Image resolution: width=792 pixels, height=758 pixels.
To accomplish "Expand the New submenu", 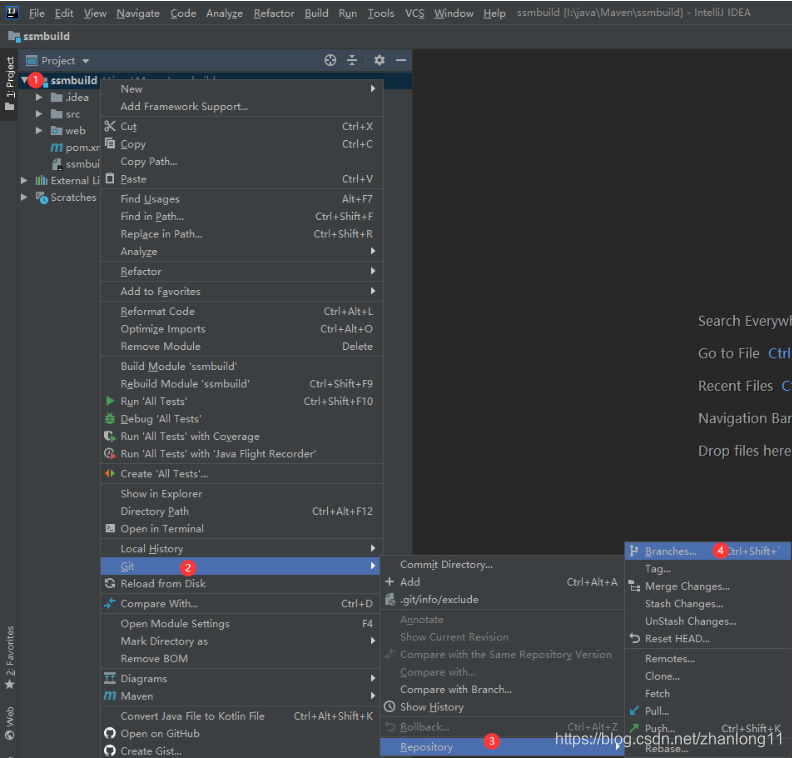I will [x=373, y=89].
